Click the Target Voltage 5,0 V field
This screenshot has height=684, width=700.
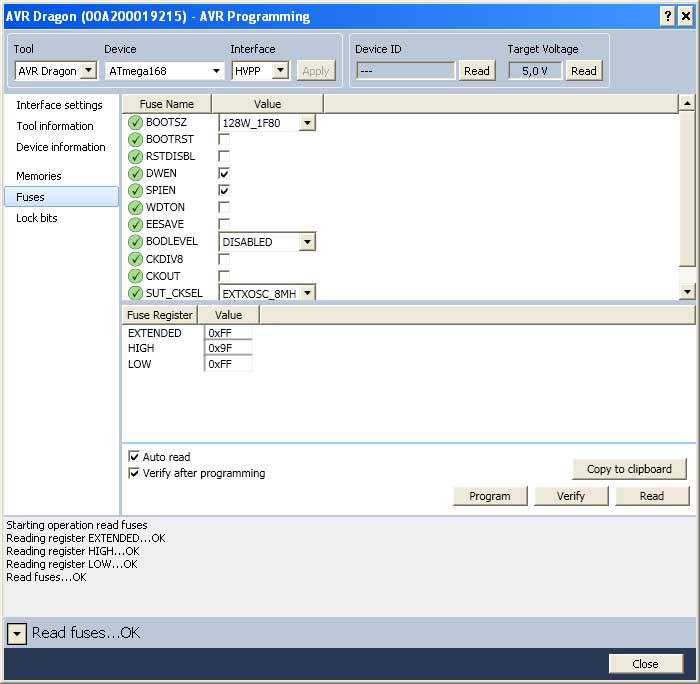coord(535,71)
